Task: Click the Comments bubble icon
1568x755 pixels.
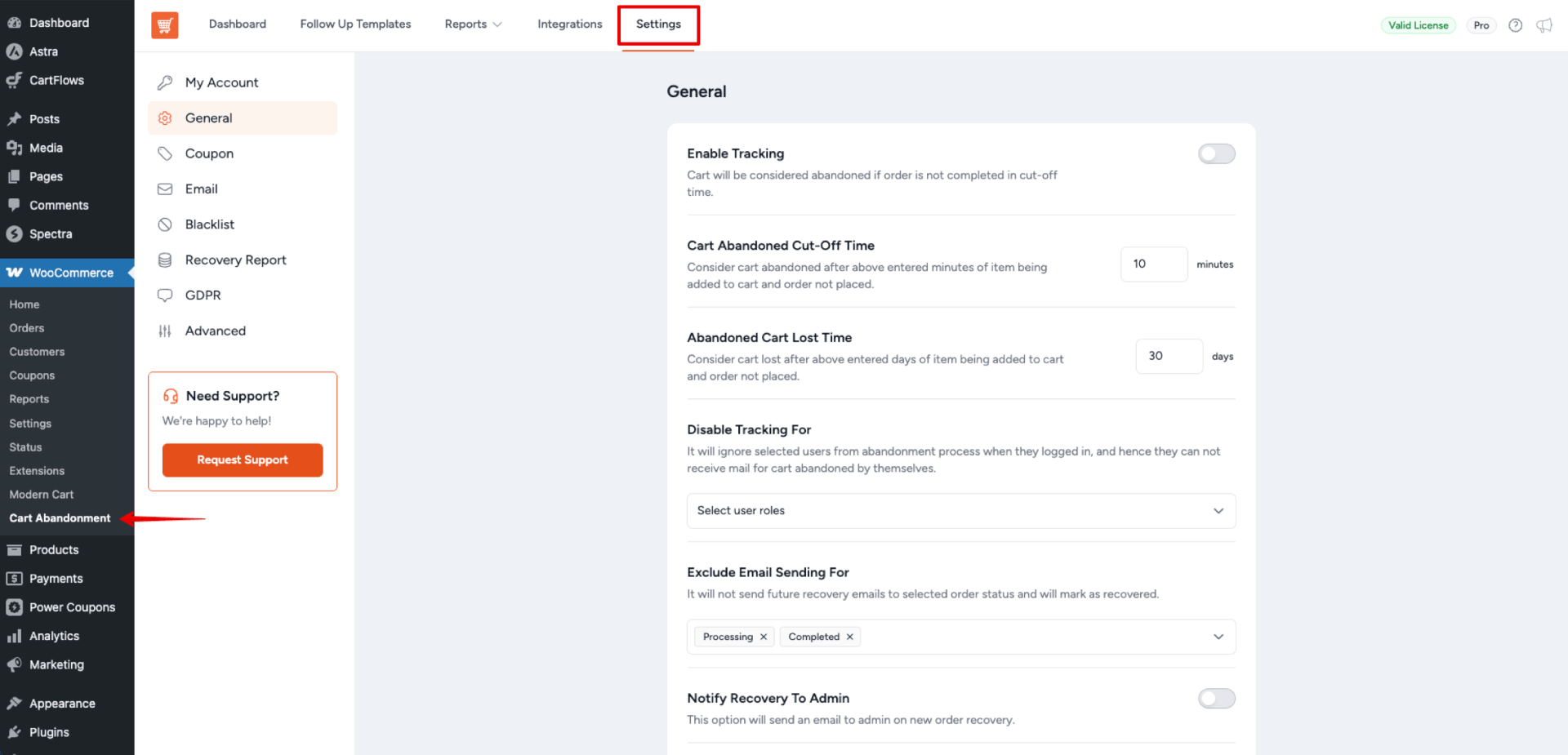Action: (14, 205)
